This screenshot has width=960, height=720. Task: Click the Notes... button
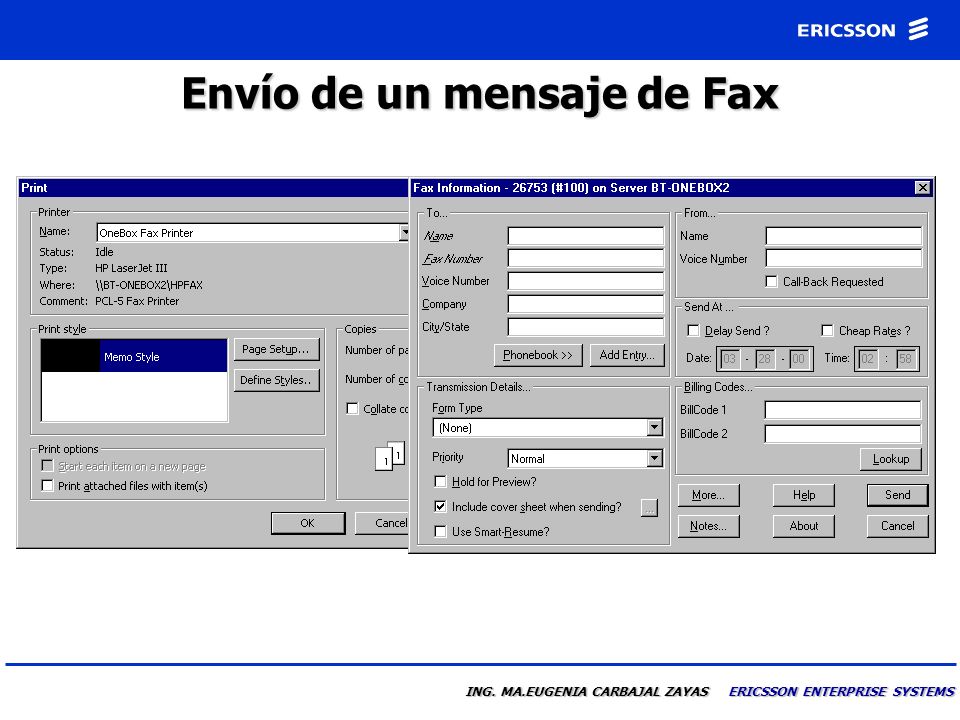click(x=708, y=526)
